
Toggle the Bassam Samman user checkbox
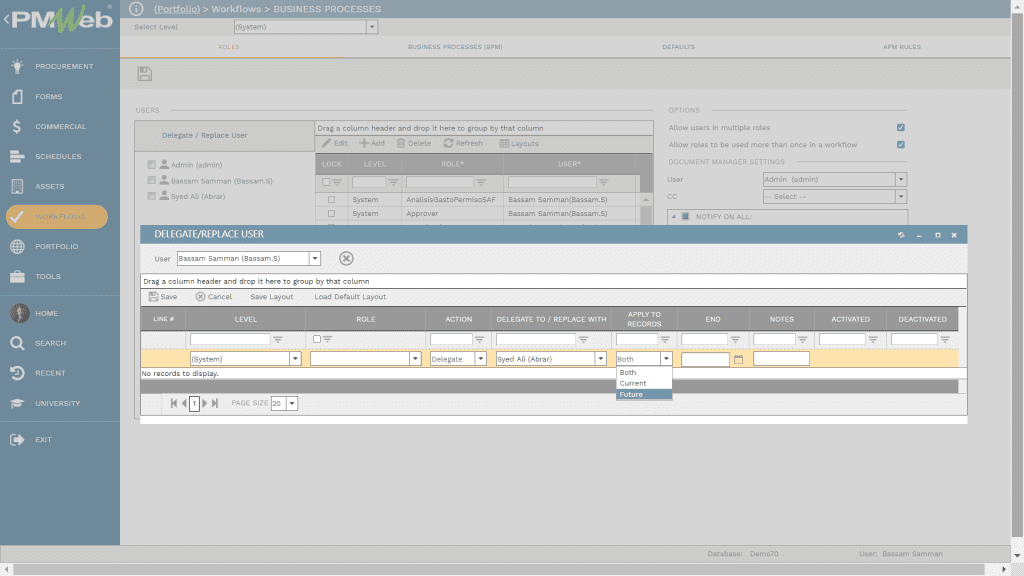pos(152,180)
